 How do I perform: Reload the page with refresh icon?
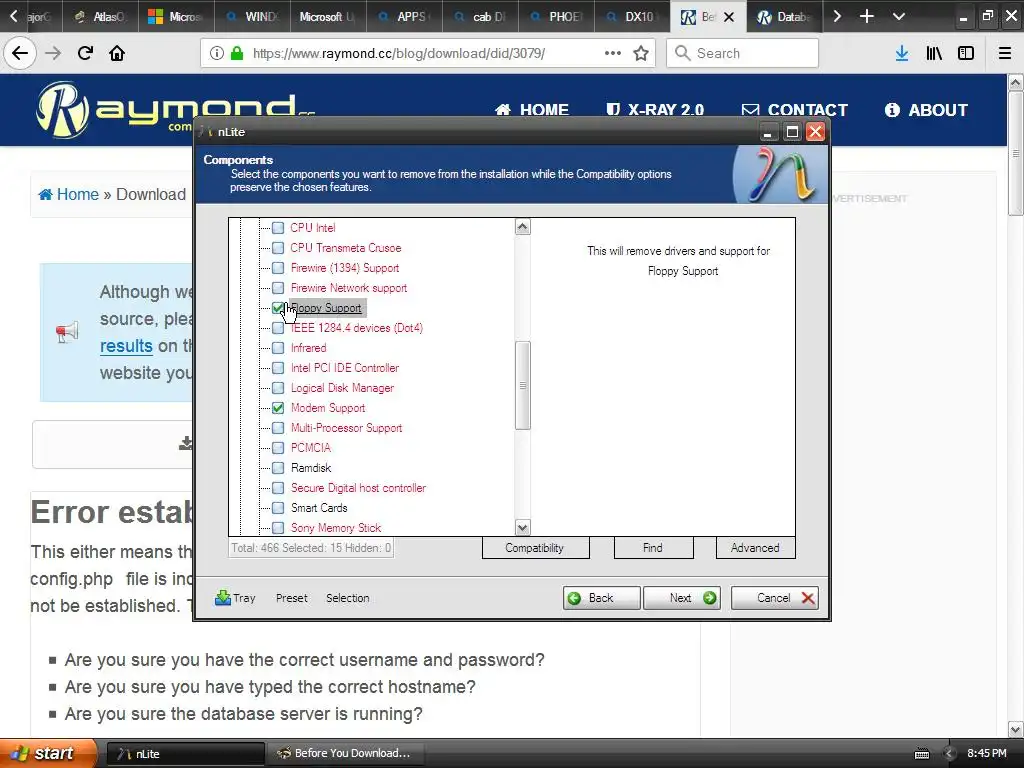point(85,53)
